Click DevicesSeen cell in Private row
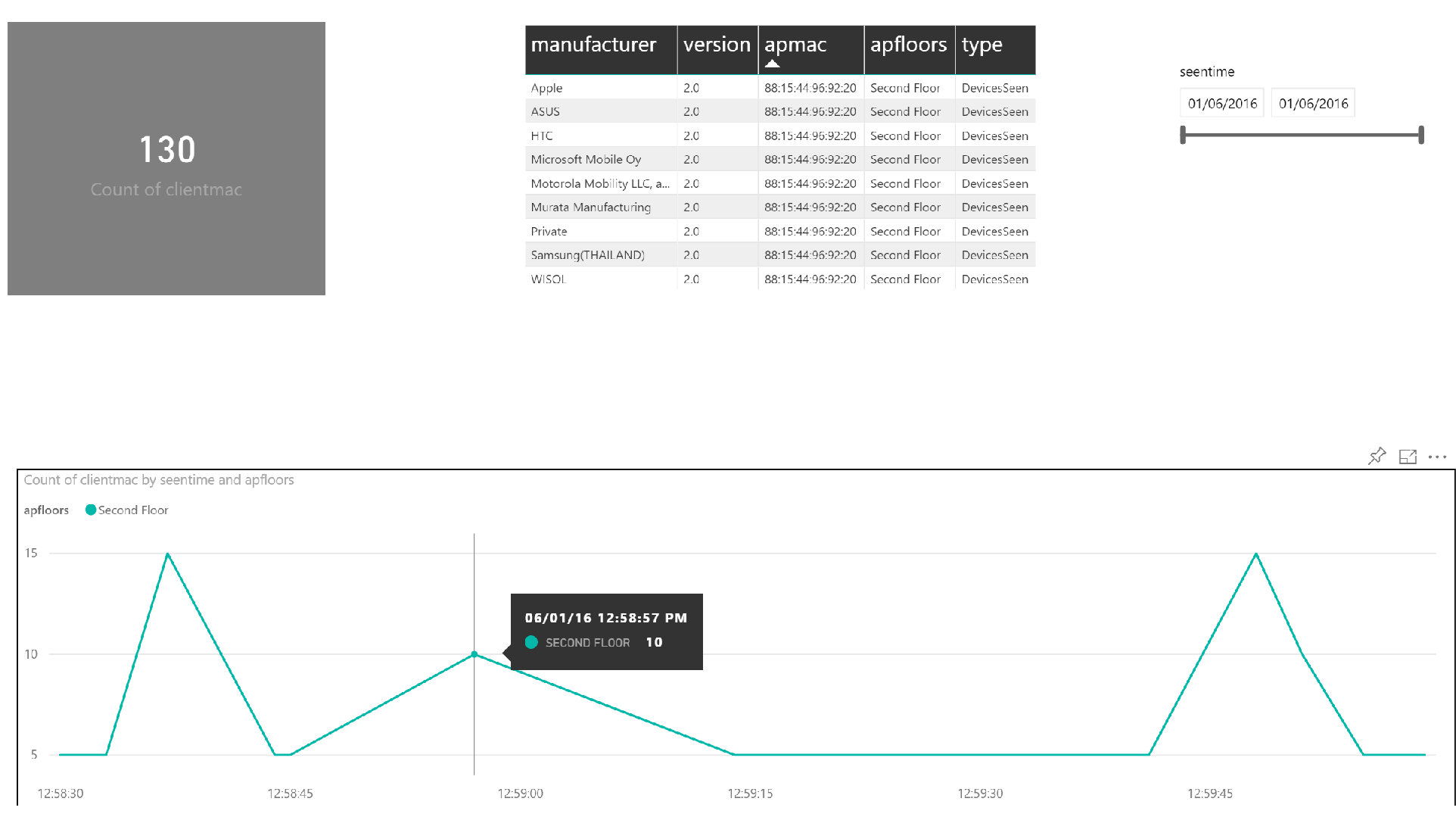 click(995, 231)
